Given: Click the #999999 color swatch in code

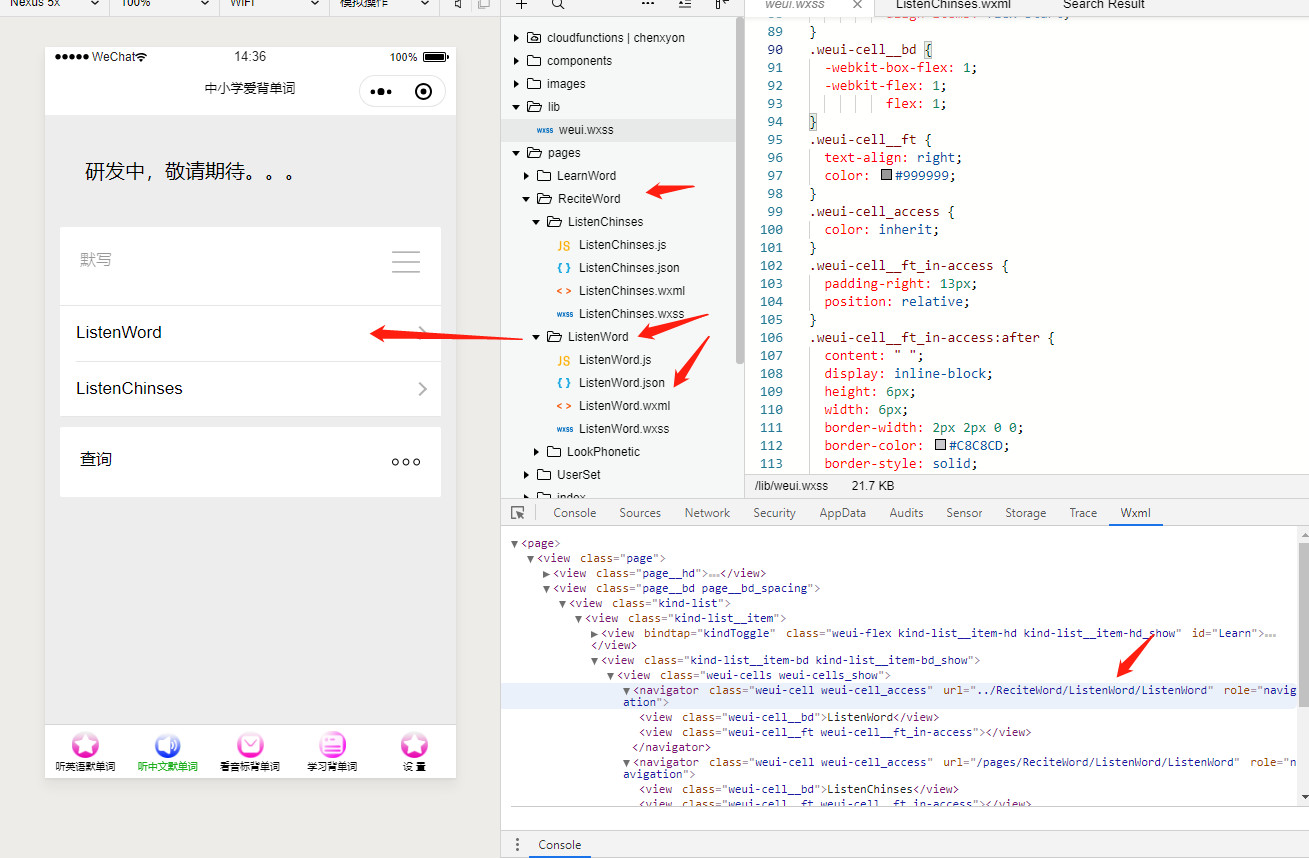Looking at the screenshot, I should tap(886, 175).
